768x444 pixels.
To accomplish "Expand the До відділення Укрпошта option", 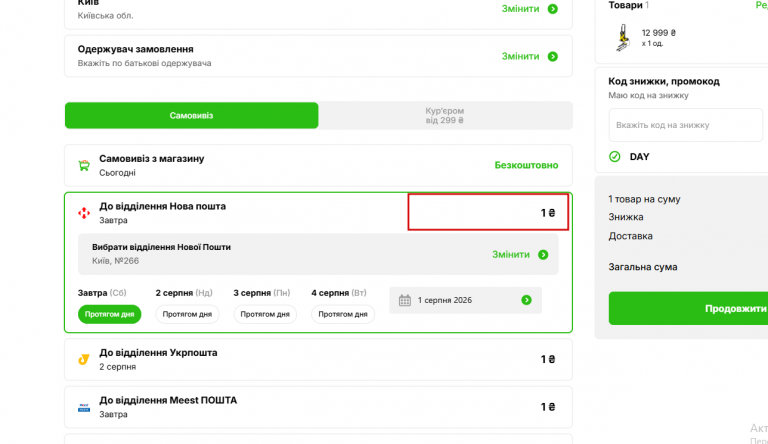I will 318,359.
